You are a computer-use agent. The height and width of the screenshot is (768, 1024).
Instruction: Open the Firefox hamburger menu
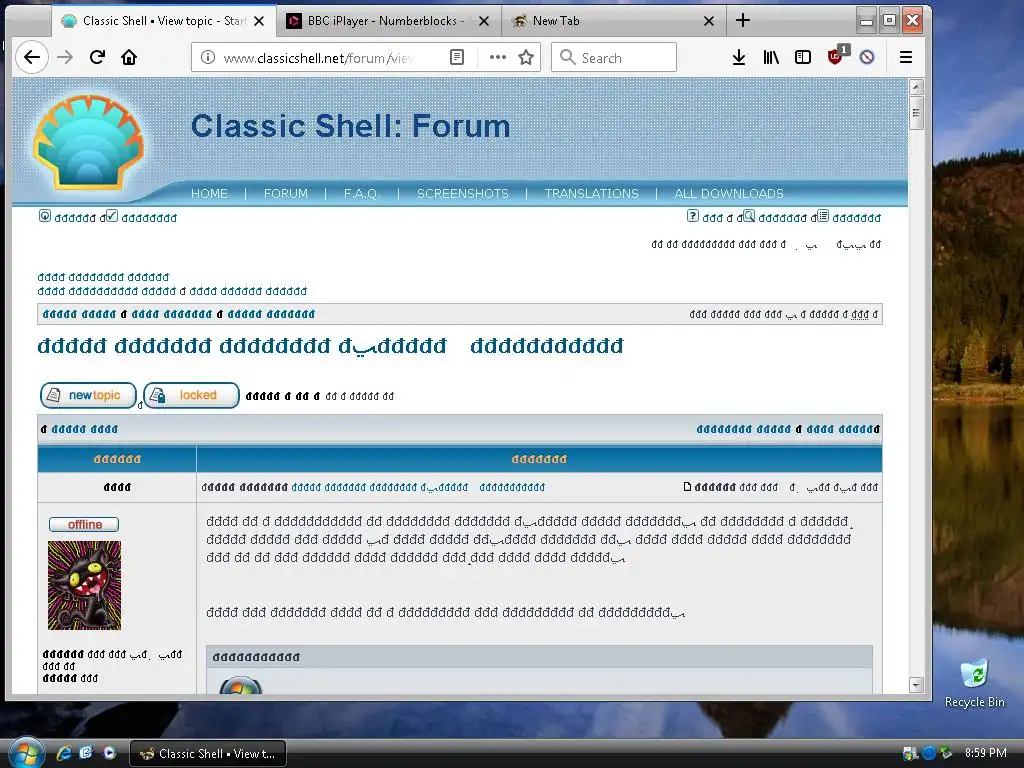[x=906, y=57]
